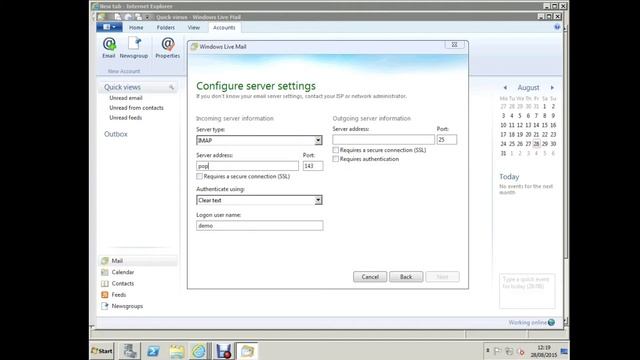640x360 pixels.
Task: Click the incoming Port 143 field
Action: (x=313, y=166)
